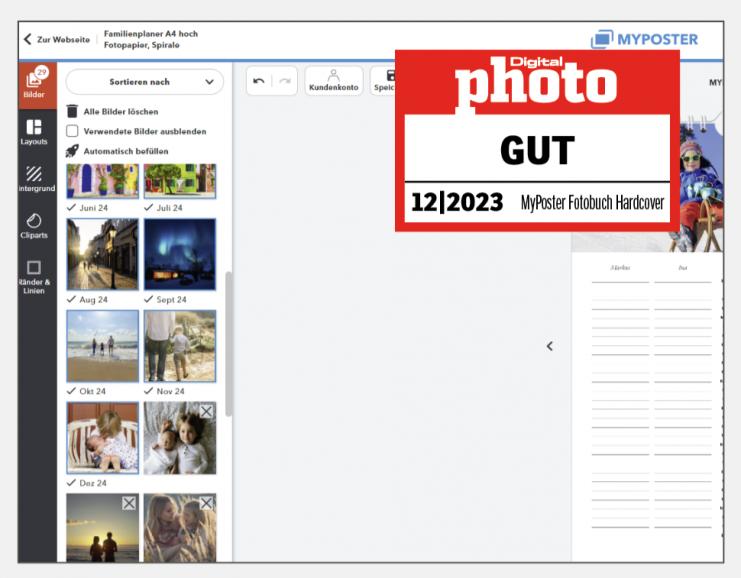Remove the two-children photo via X
The width and height of the screenshot is (741, 578).
click(206, 412)
